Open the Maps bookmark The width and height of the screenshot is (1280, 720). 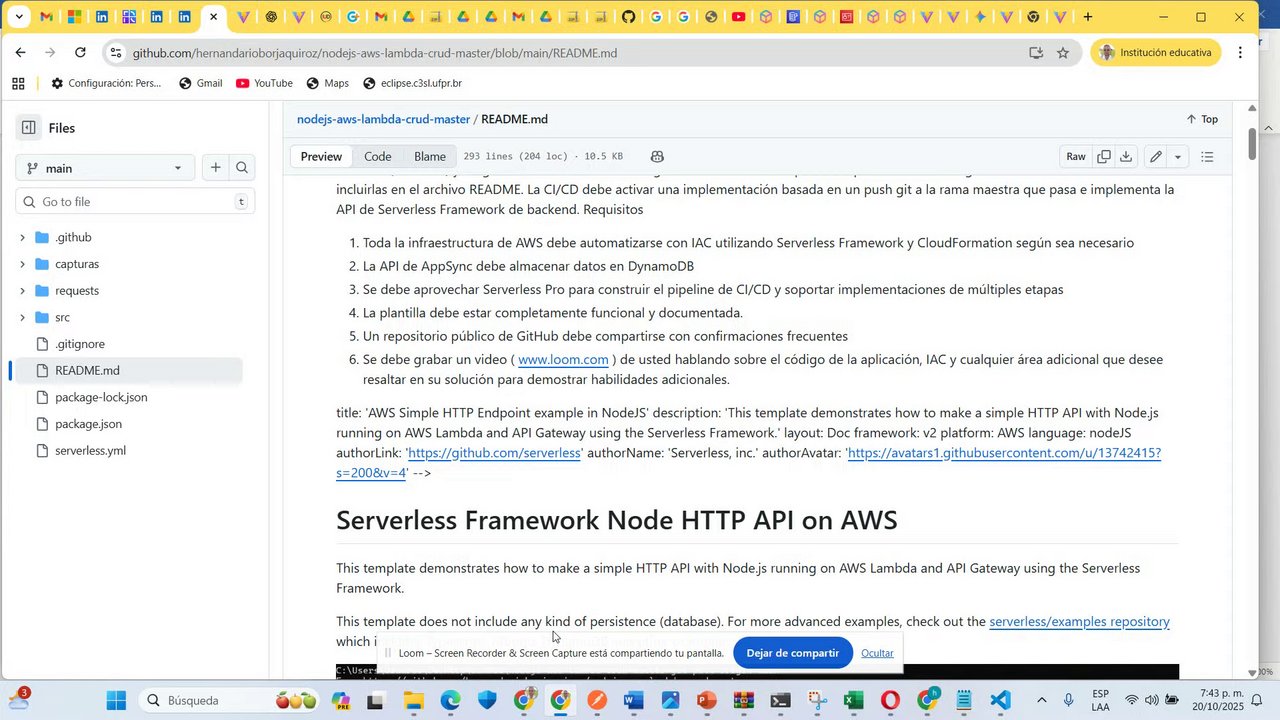tap(327, 84)
